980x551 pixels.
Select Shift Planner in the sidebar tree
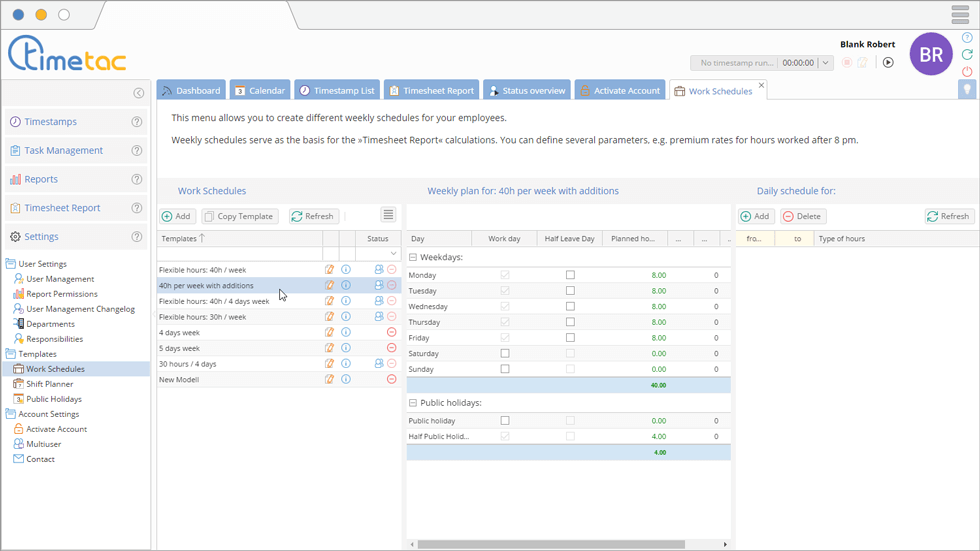(49, 384)
